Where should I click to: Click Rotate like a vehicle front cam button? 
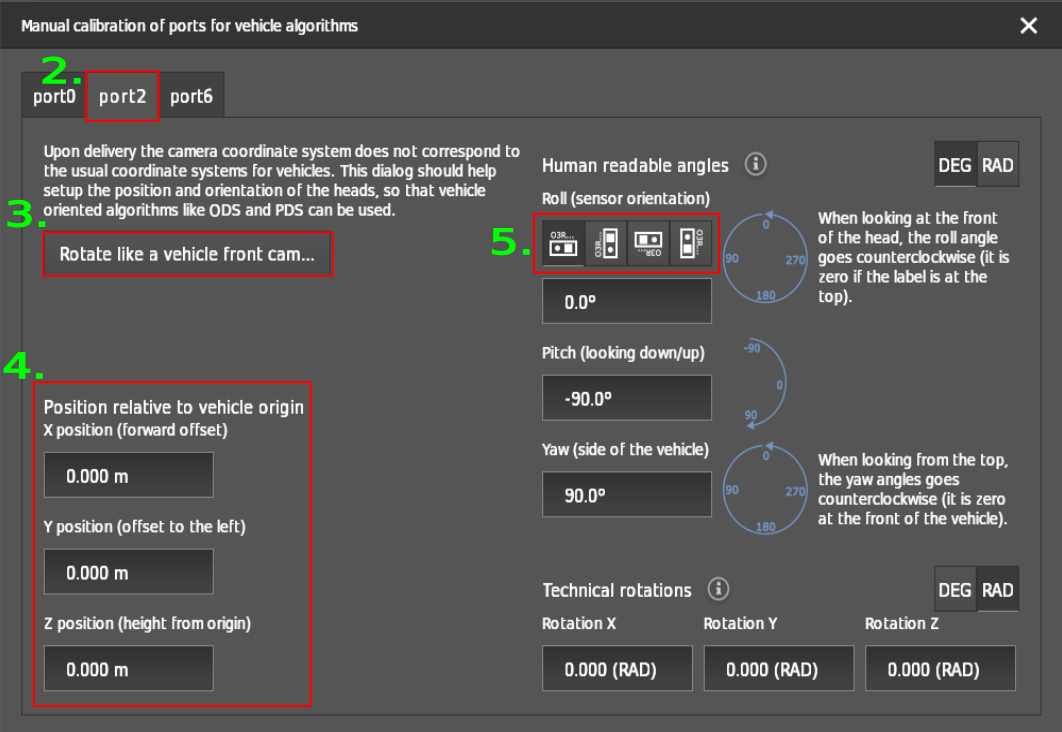click(187, 254)
